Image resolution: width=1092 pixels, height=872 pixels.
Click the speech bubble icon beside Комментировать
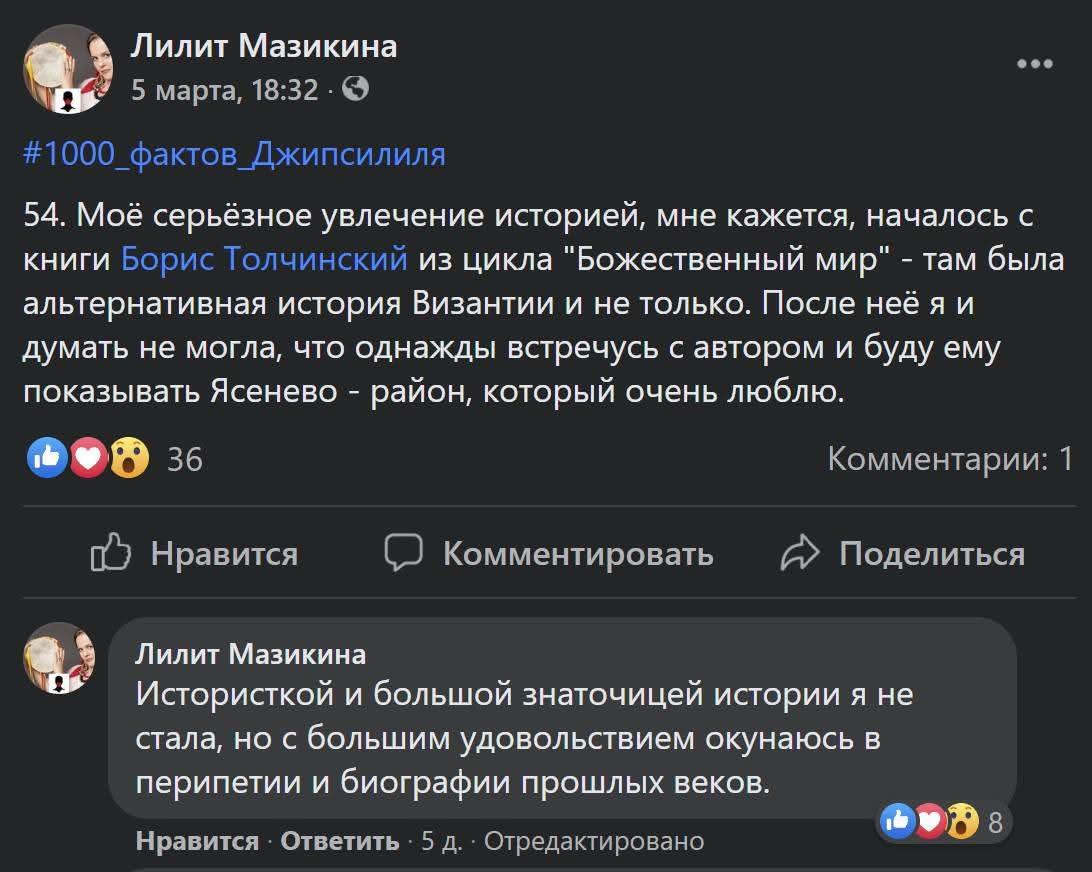tap(404, 552)
